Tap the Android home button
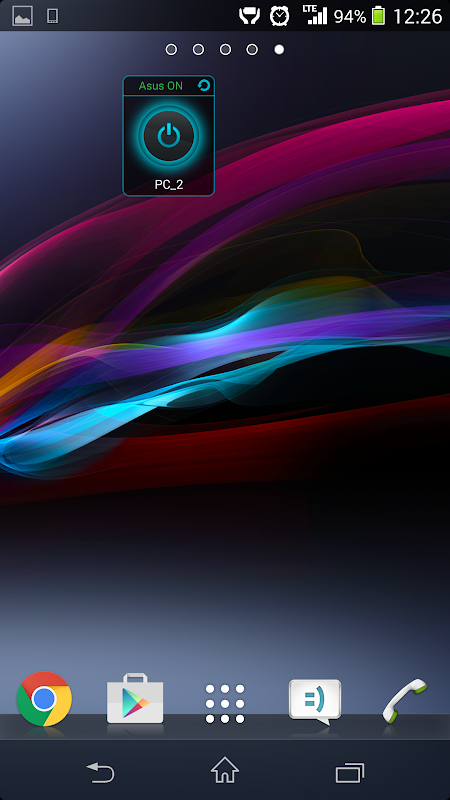The width and height of the screenshot is (450, 800). click(225, 770)
